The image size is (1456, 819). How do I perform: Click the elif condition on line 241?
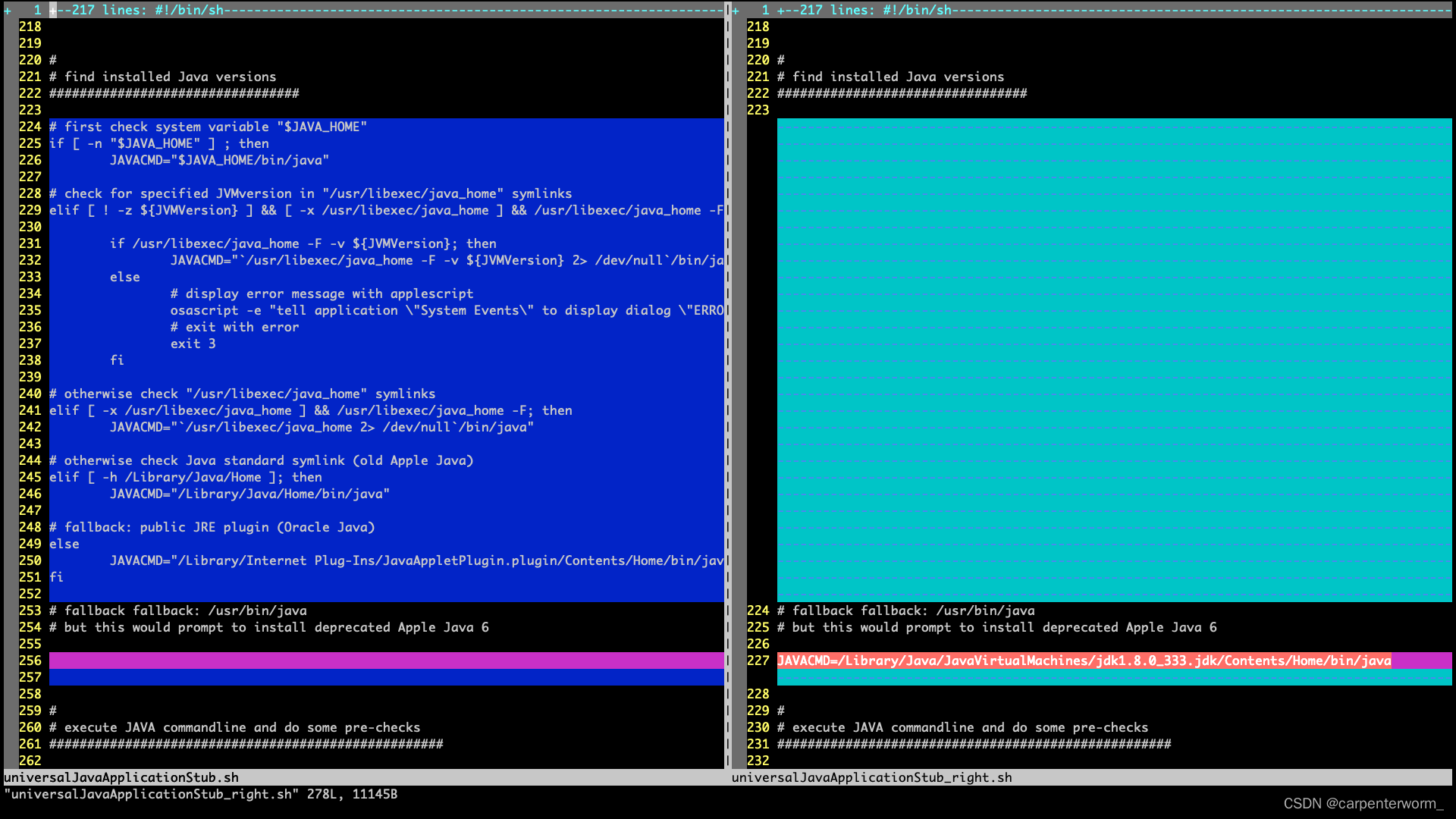tap(303, 410)
